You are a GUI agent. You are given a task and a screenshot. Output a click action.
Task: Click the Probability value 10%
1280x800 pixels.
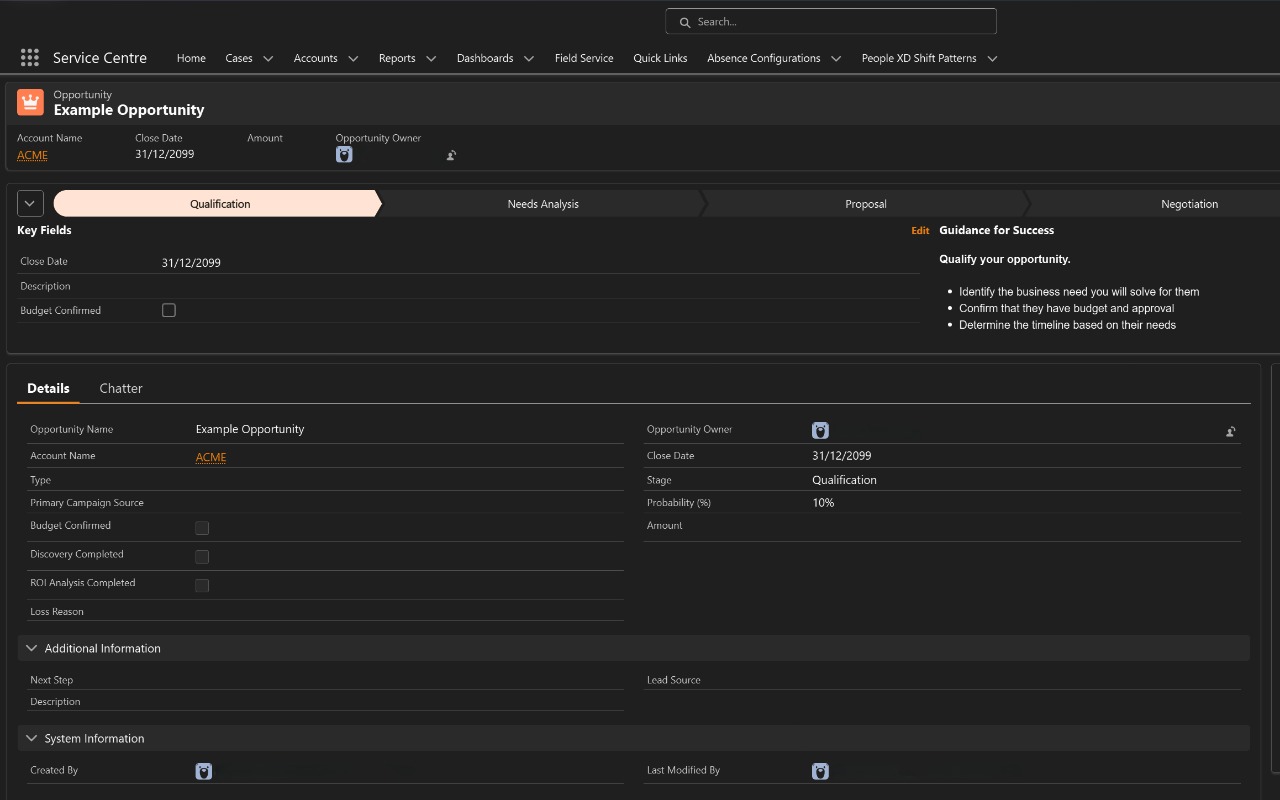(x=823, y=503)
